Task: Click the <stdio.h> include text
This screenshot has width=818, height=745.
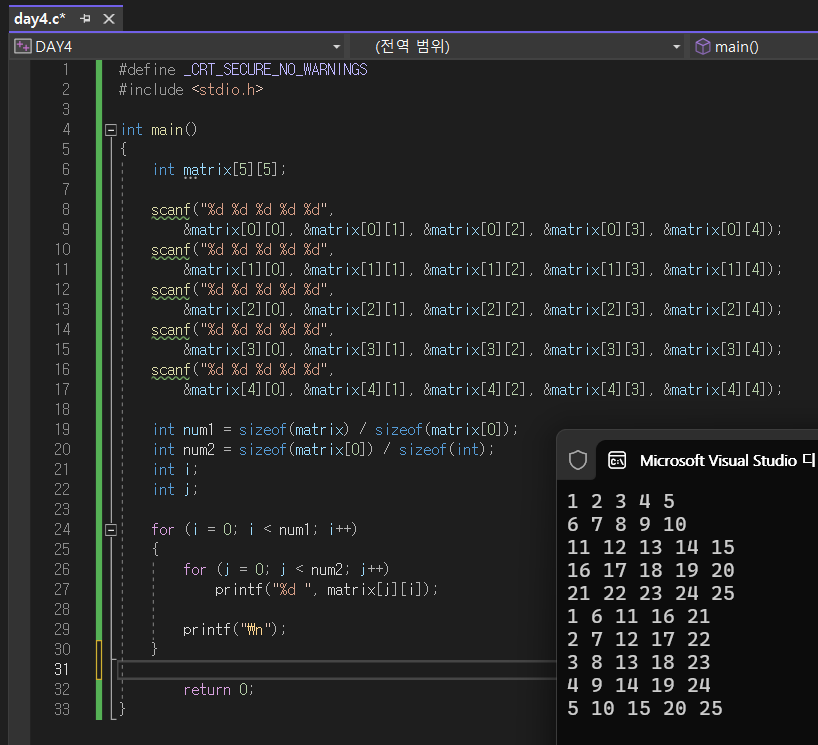Action: pyautogui.click(x=227, y=90)
